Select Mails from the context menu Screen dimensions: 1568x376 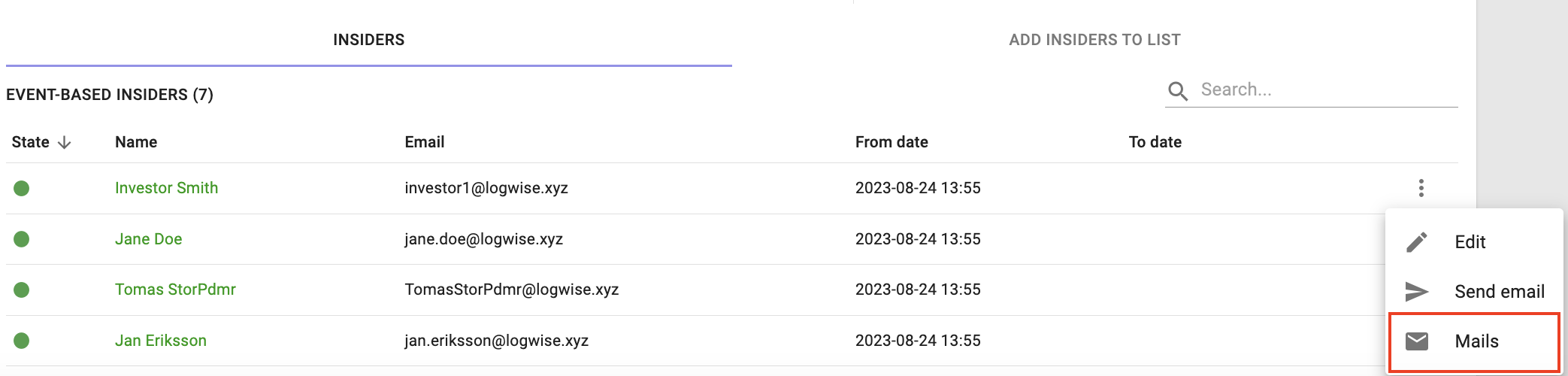1474,341
